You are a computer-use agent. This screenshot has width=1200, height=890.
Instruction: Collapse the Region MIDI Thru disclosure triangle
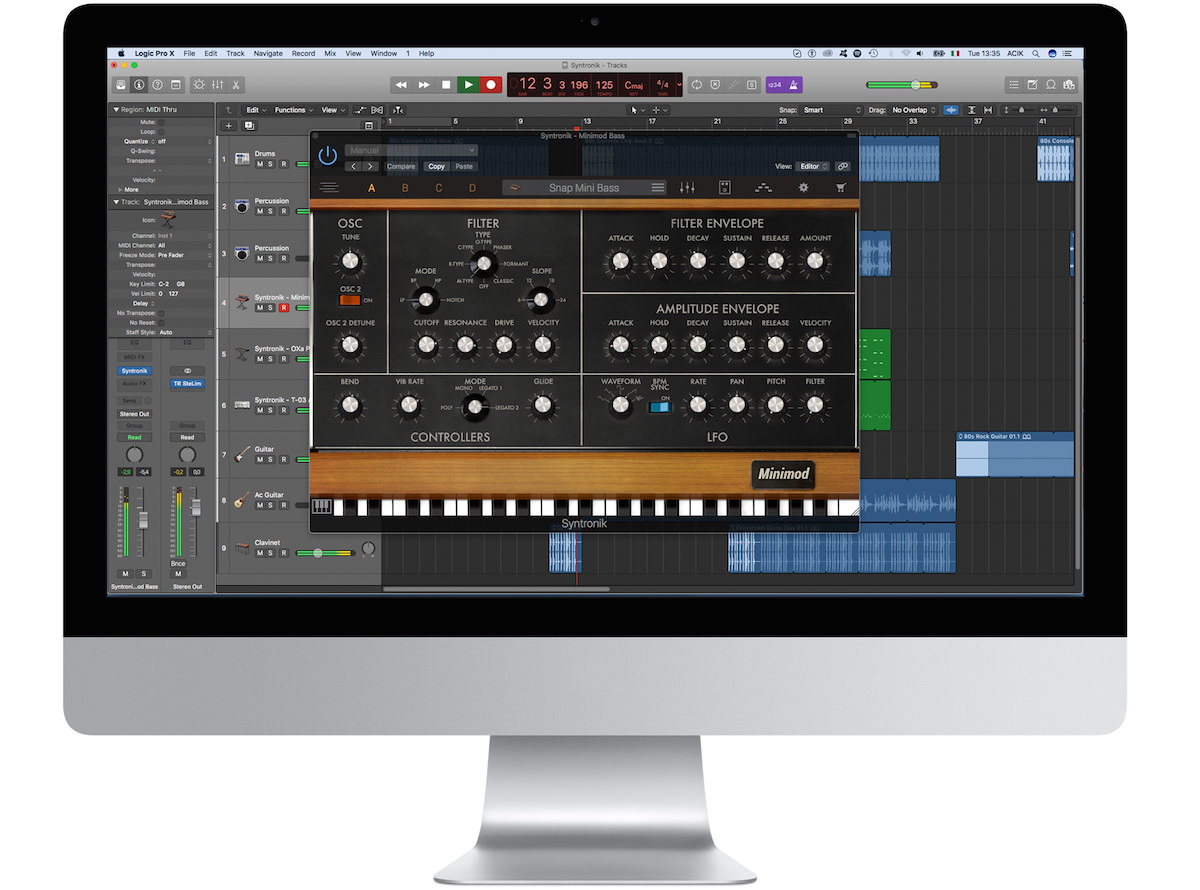(116, 110)
